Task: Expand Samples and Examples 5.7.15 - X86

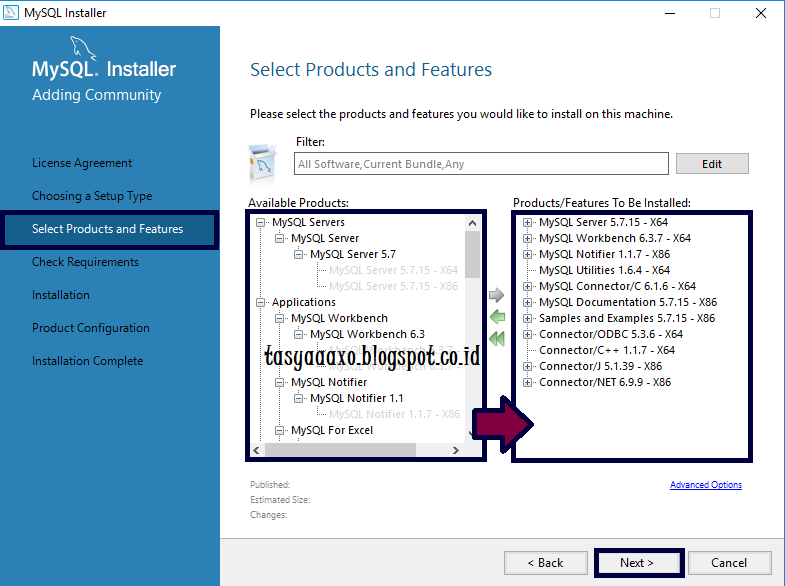Action: [527, 318]
